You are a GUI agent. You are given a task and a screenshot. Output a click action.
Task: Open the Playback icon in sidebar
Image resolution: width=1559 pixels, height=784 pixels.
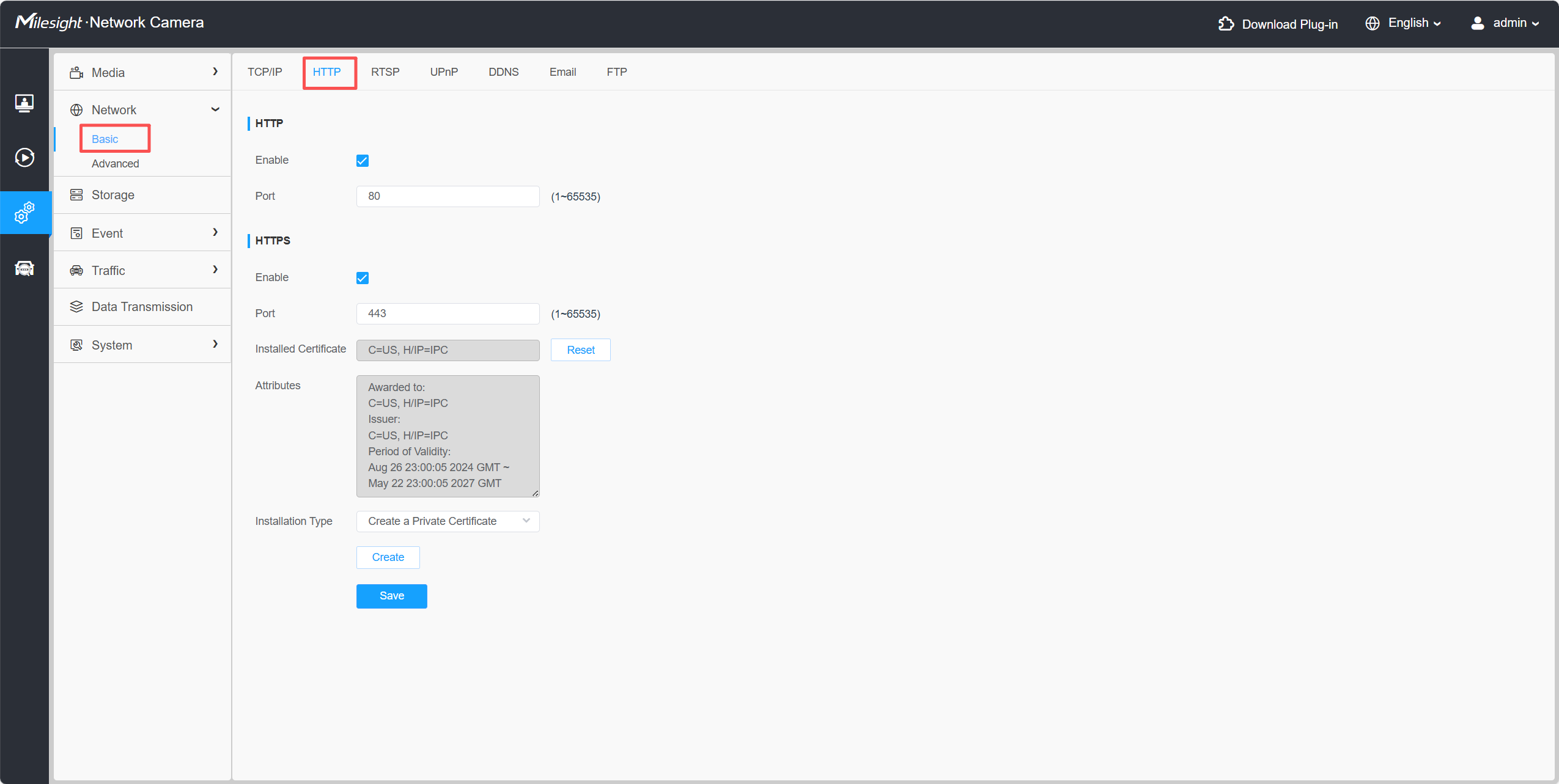[24, 158]
